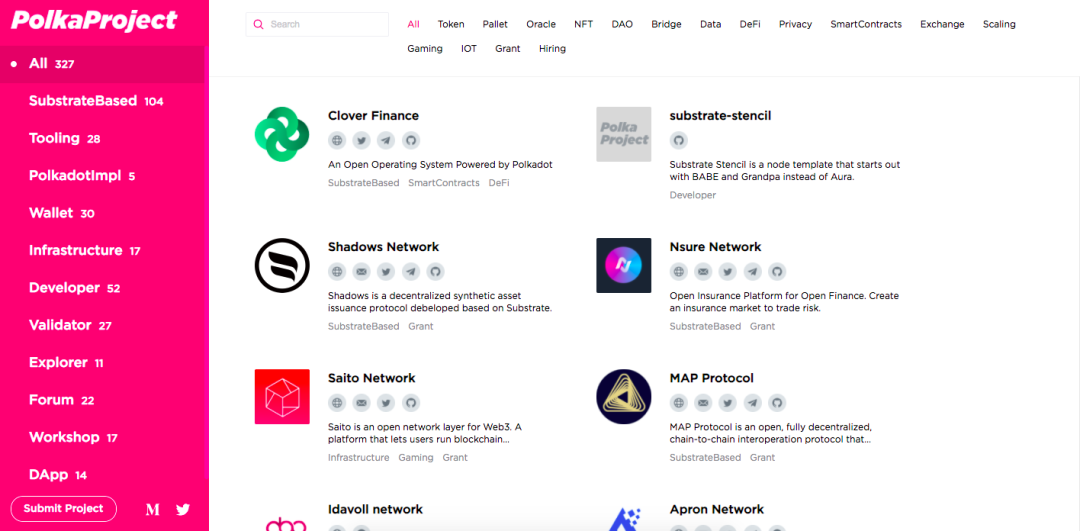Open Saito Network GitHub icon
The image size is (1080, 531).
(411, 403)
